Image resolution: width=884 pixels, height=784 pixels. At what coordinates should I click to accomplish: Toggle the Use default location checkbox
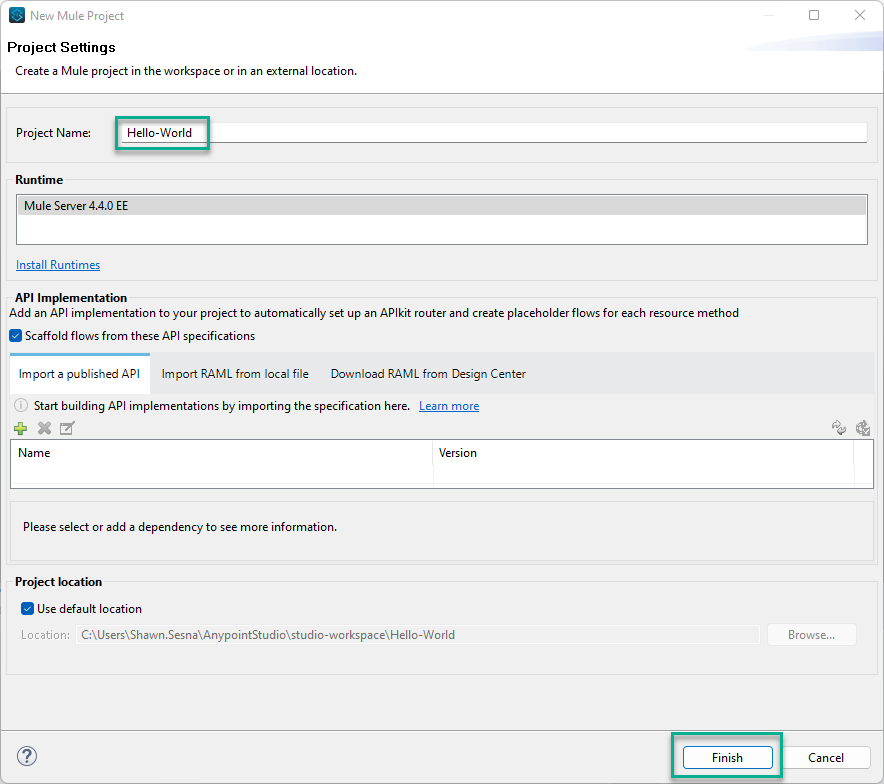pyautogui.click(x=28, y=608)
